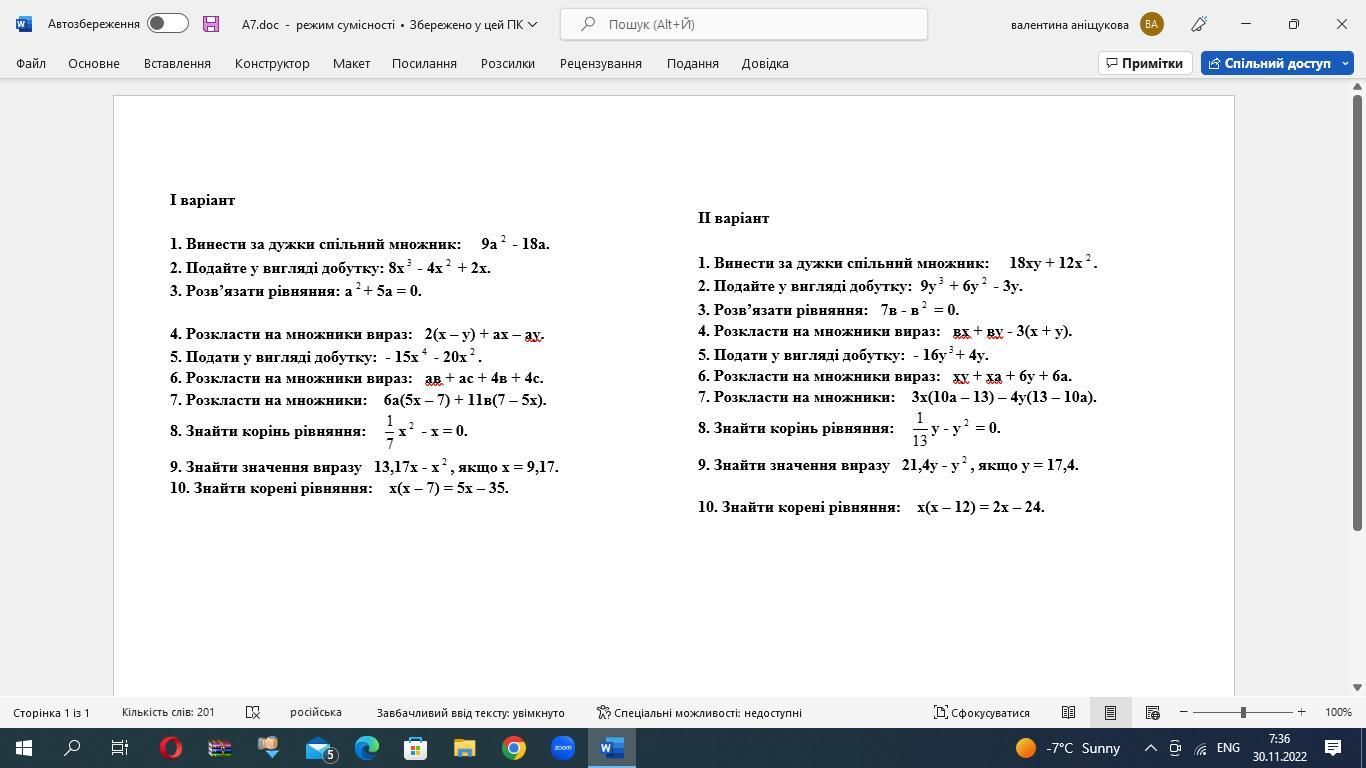This screenshot has width=1366, height=768.
Task: Open the Спеціальні можливості accessibility checker
Action: tap(699, 713)
